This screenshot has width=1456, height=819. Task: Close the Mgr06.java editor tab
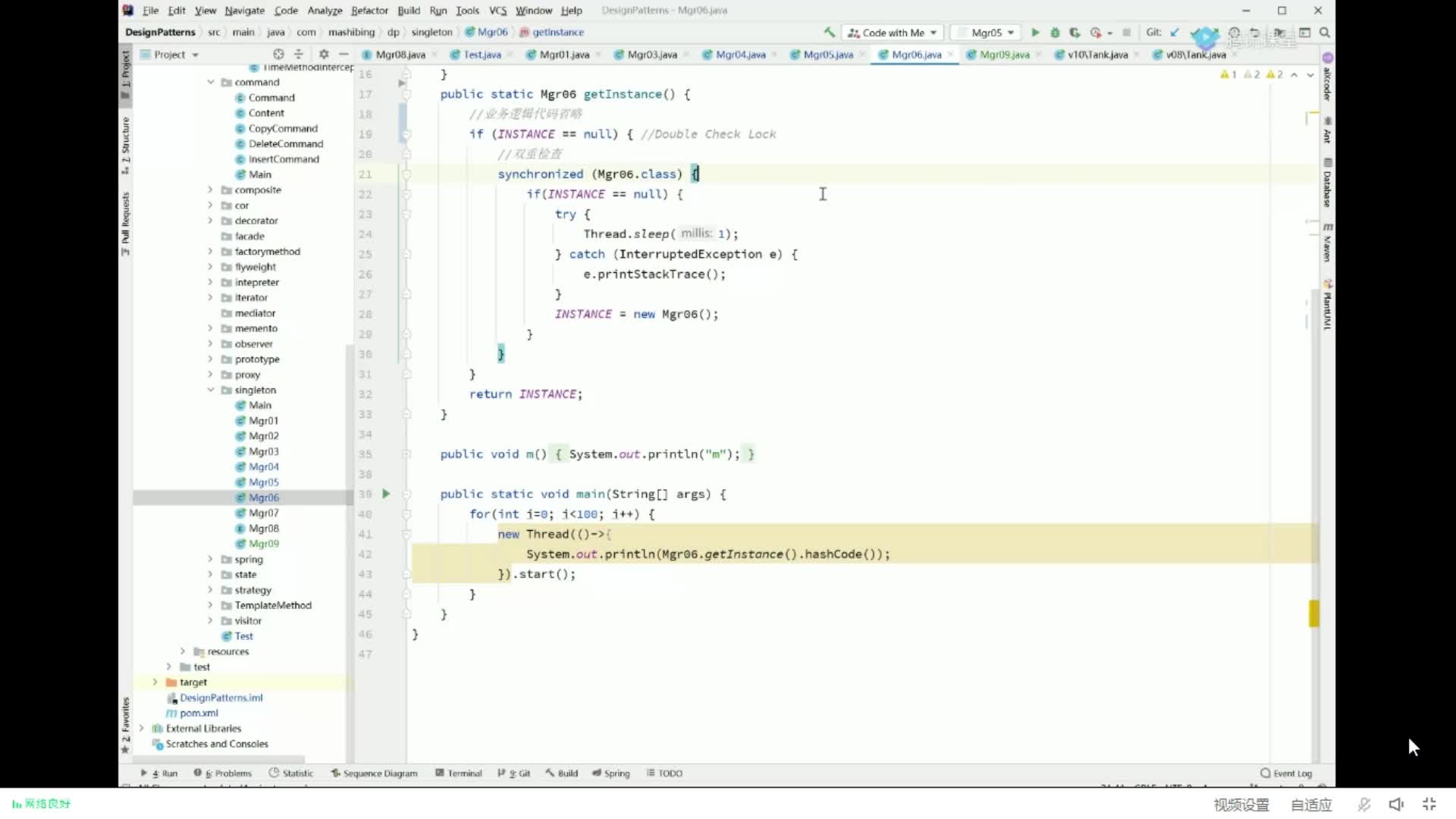coord(951,55)
